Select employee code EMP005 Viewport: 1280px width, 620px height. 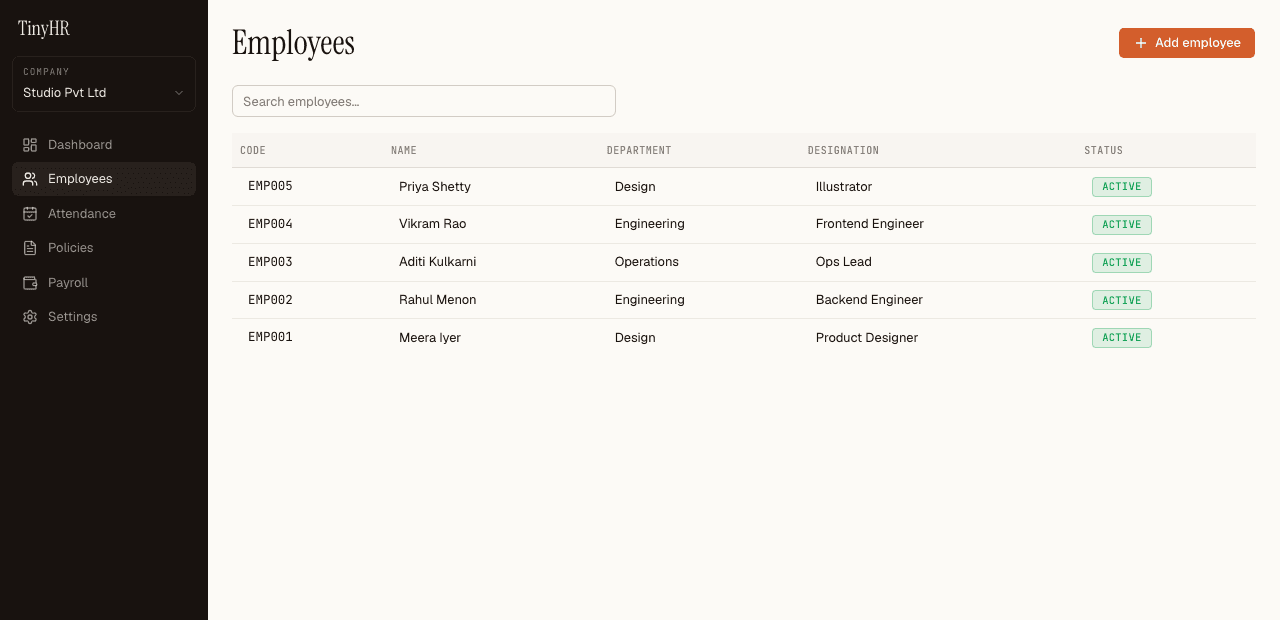point(270,186)
